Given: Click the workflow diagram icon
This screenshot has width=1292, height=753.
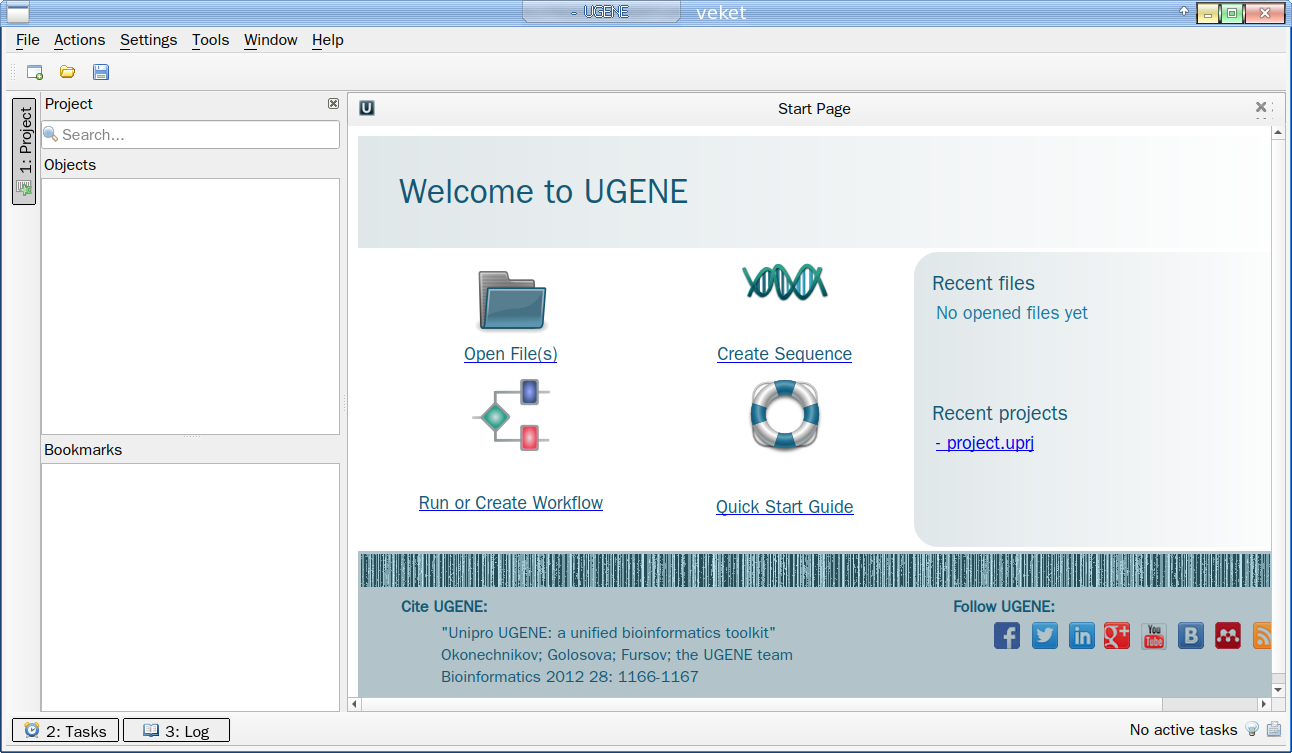Looking at the screenshot, I should pyautogui.click(x=511, y=415).
